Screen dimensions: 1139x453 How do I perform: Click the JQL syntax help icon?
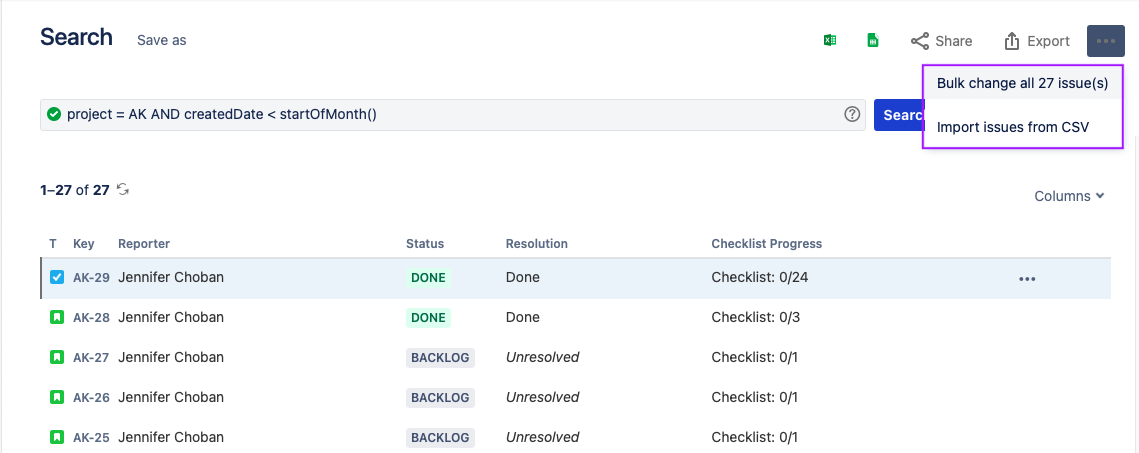(x=852, y=114)
